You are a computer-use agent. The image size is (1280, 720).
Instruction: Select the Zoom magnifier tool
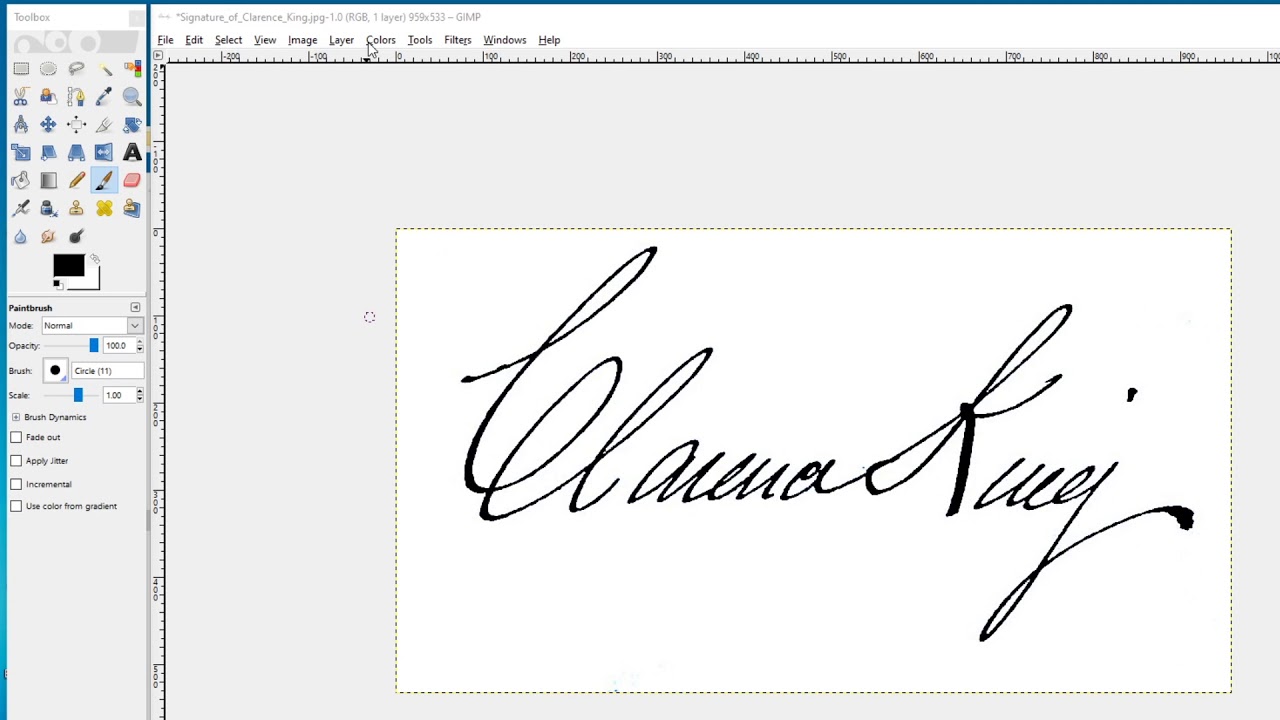coord(132,97)
